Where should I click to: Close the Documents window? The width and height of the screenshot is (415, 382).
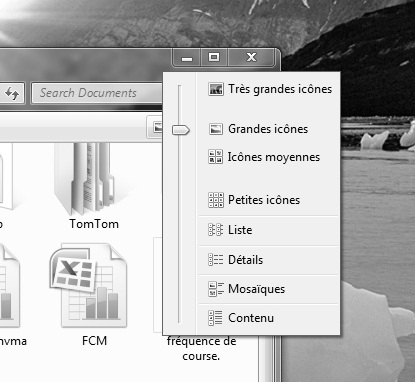coord(251,57)
